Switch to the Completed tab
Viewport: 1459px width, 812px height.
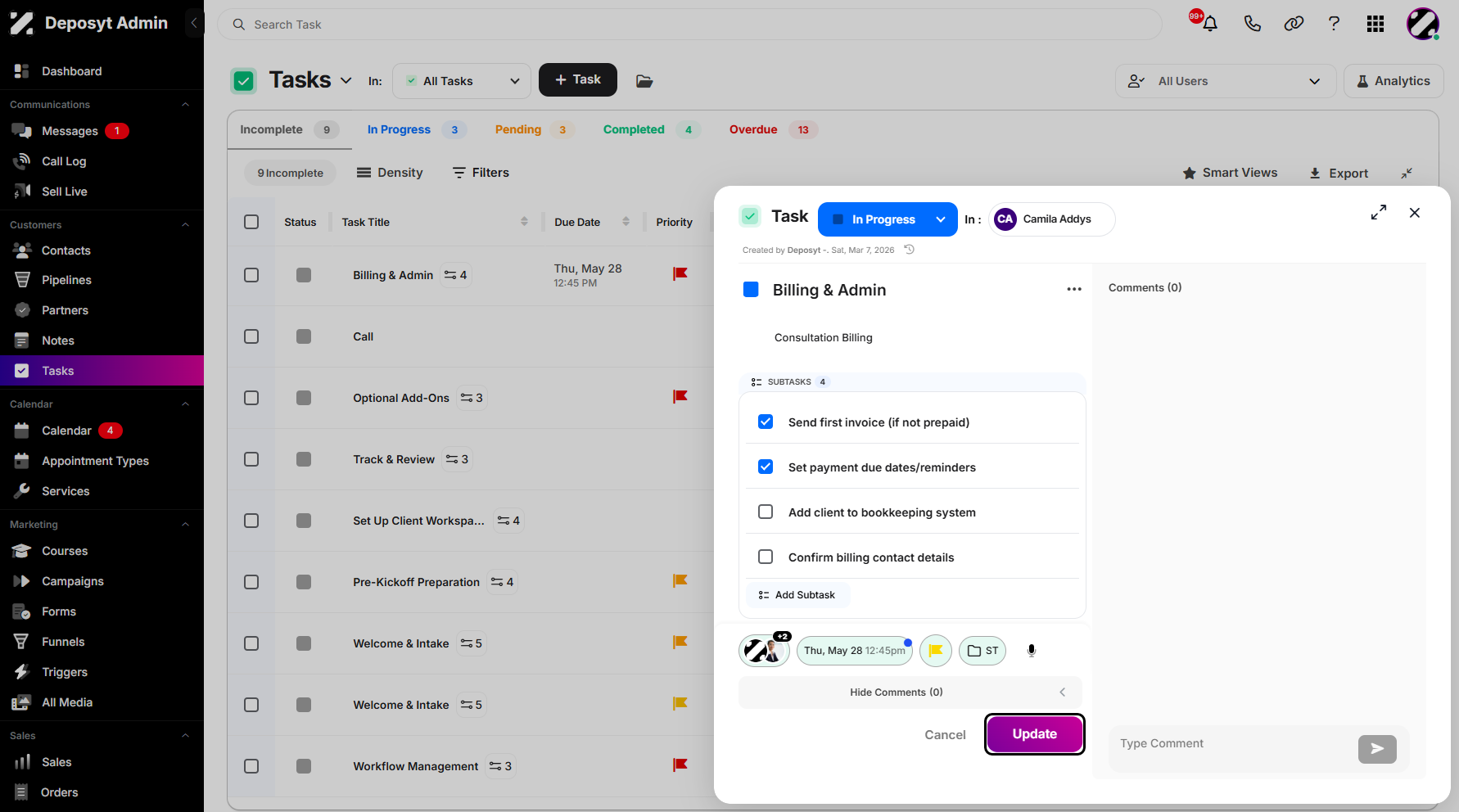[651, 129]
